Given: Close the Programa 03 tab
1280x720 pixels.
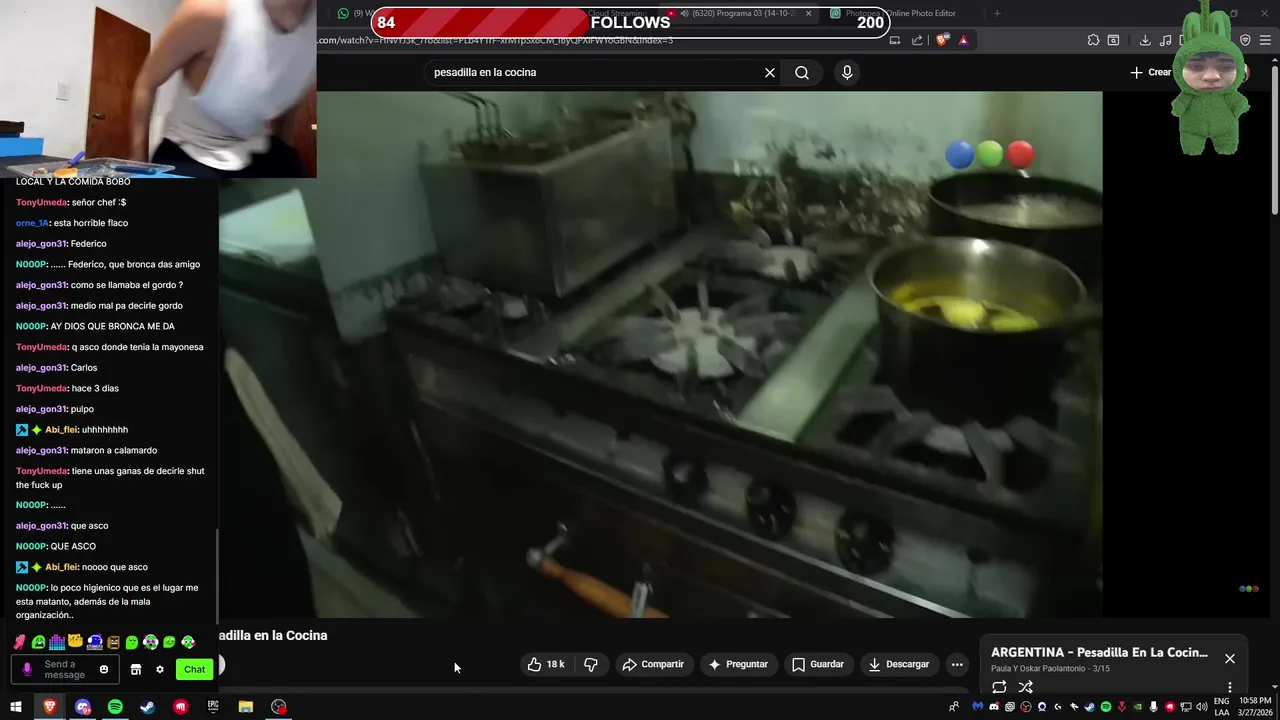Looking at the screenshot, I should point(807,13).
